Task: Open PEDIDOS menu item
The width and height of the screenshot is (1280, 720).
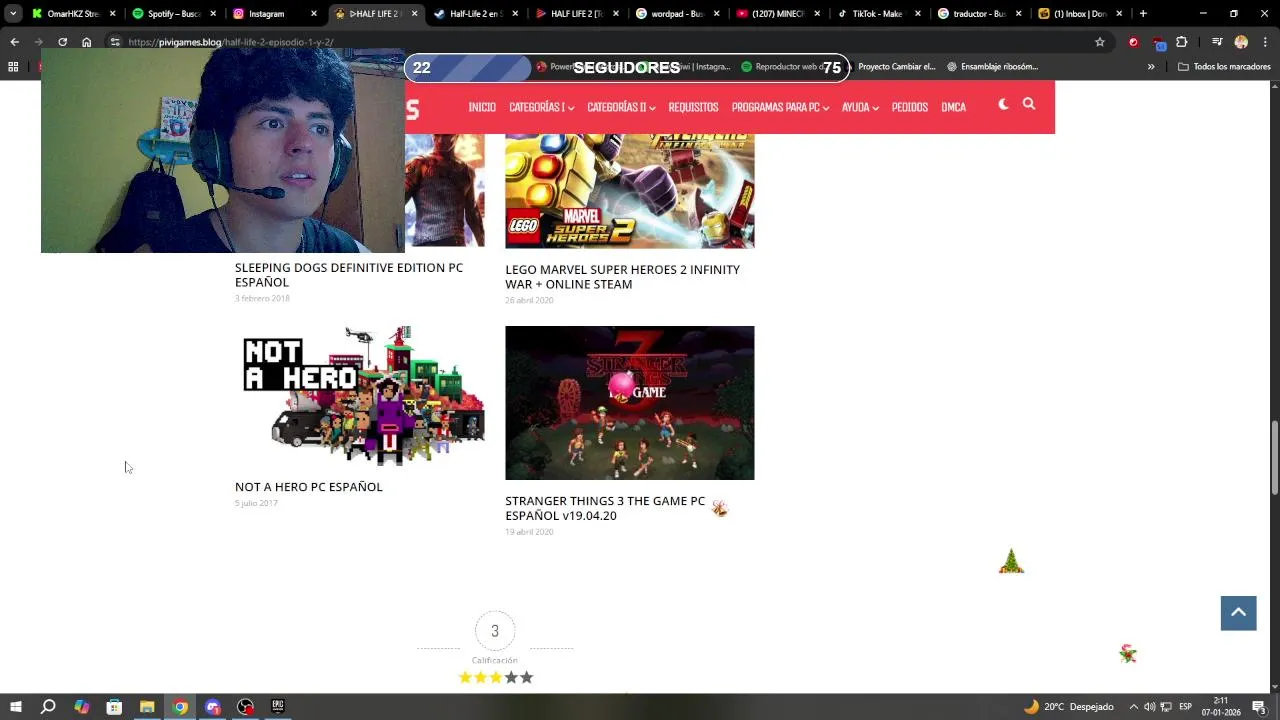Action: [910, 107]
